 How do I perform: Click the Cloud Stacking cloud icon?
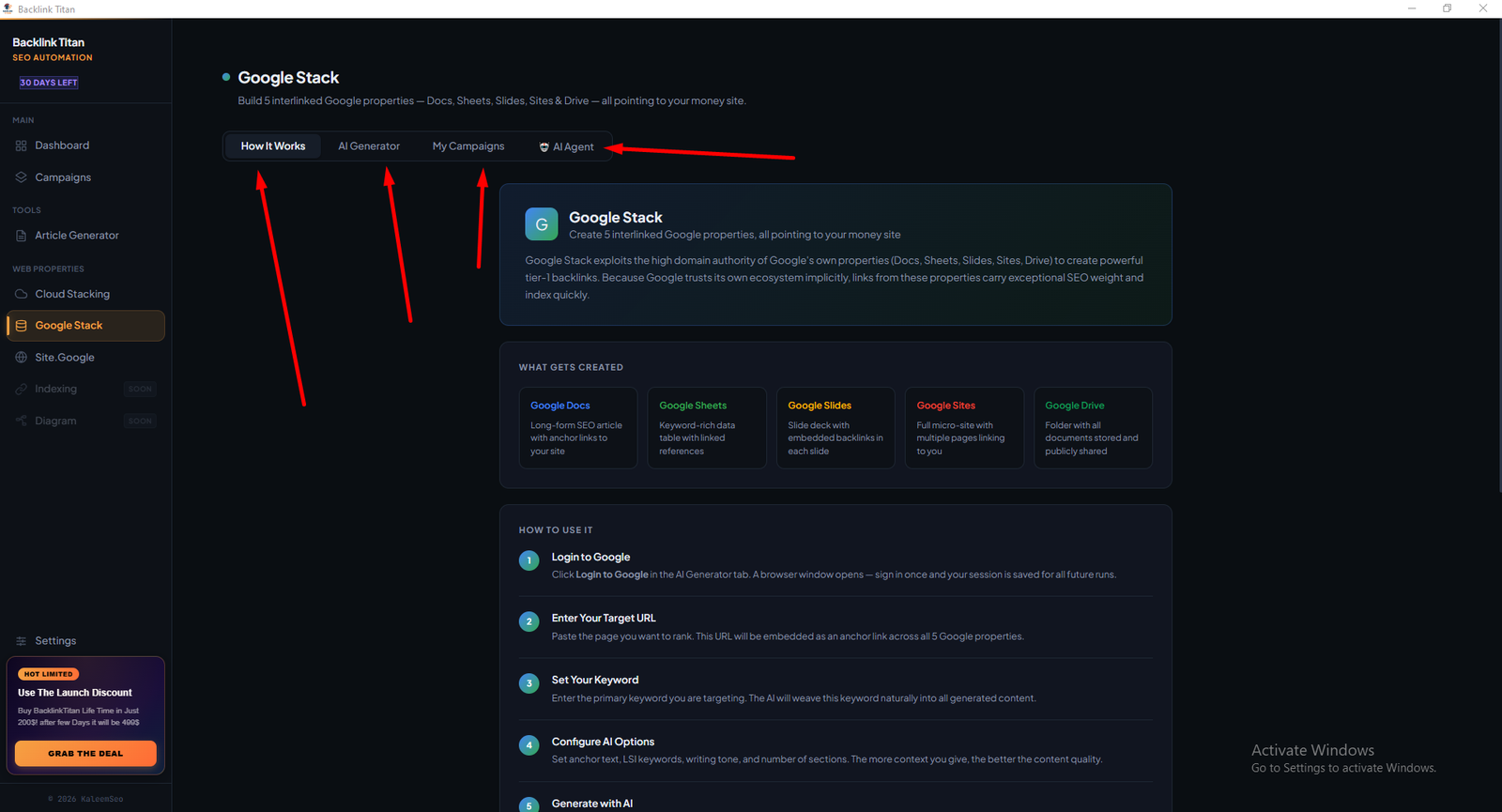click(21, 294)
